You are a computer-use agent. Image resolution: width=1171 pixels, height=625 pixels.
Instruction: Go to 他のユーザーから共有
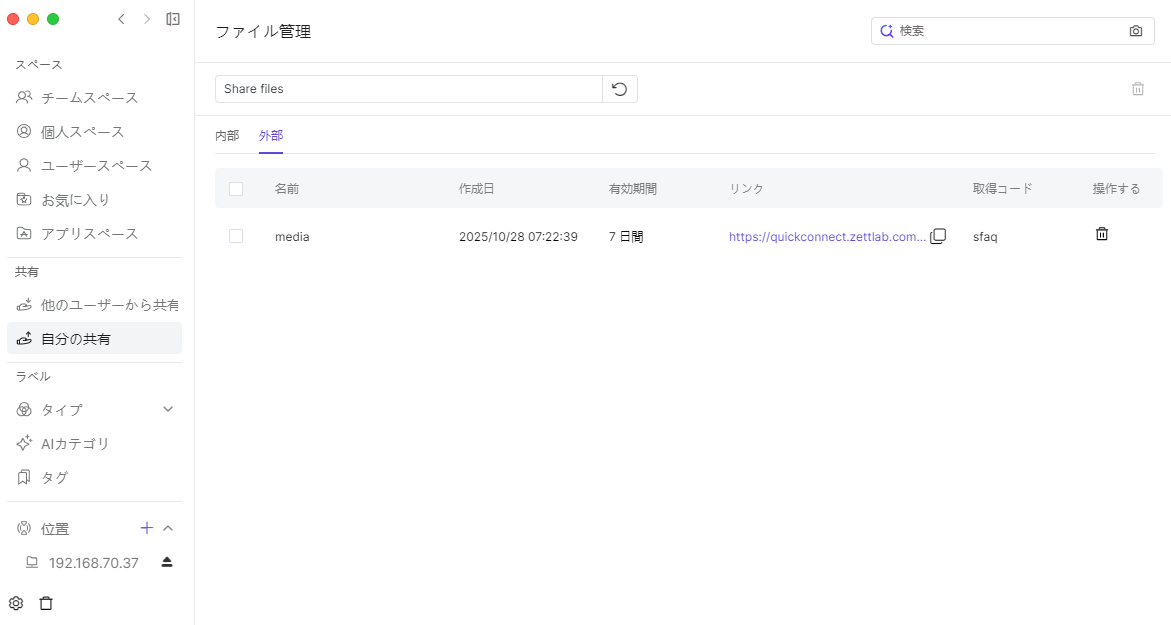pos(109,305)
